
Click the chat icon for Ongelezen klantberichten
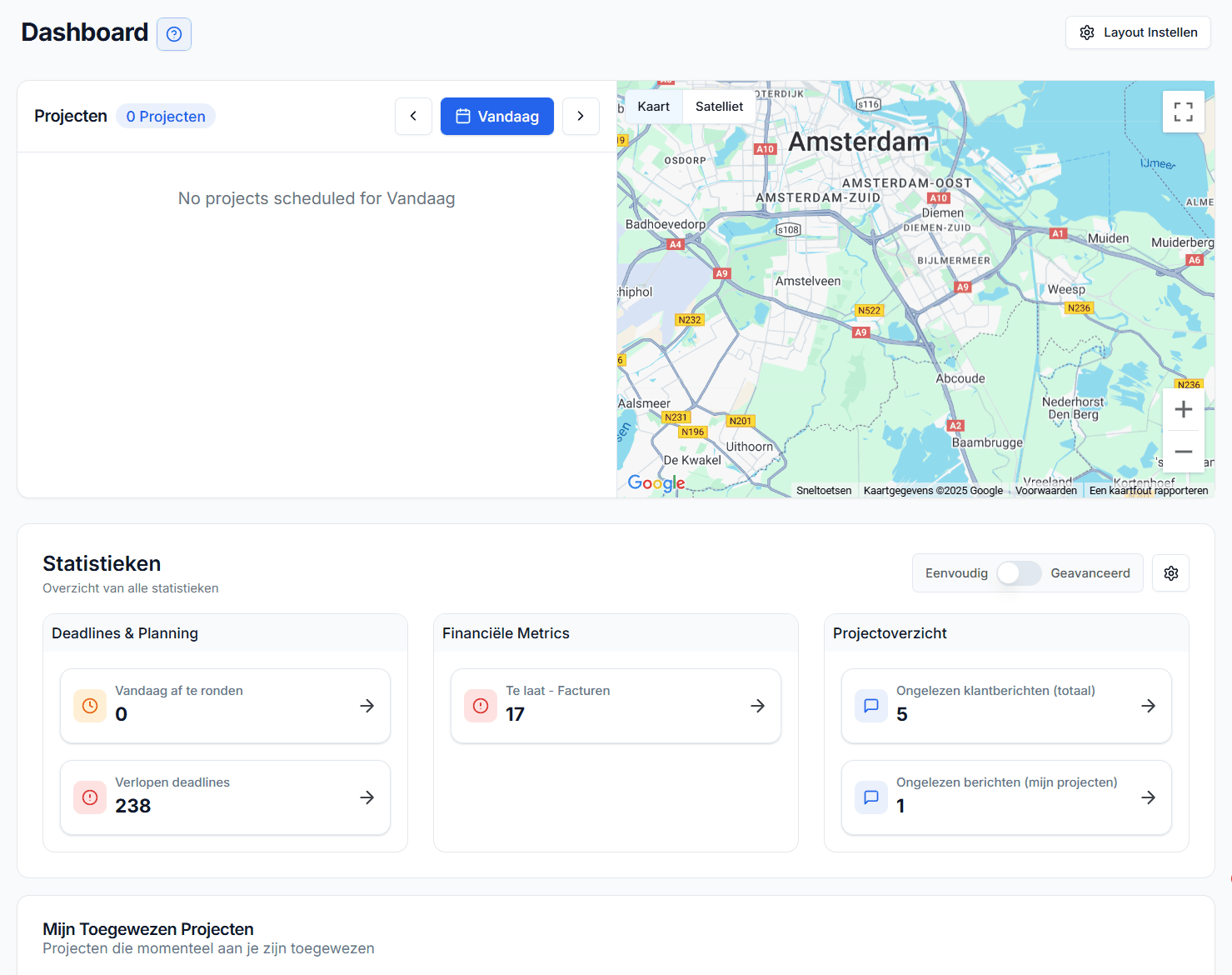tap(870, 706)
